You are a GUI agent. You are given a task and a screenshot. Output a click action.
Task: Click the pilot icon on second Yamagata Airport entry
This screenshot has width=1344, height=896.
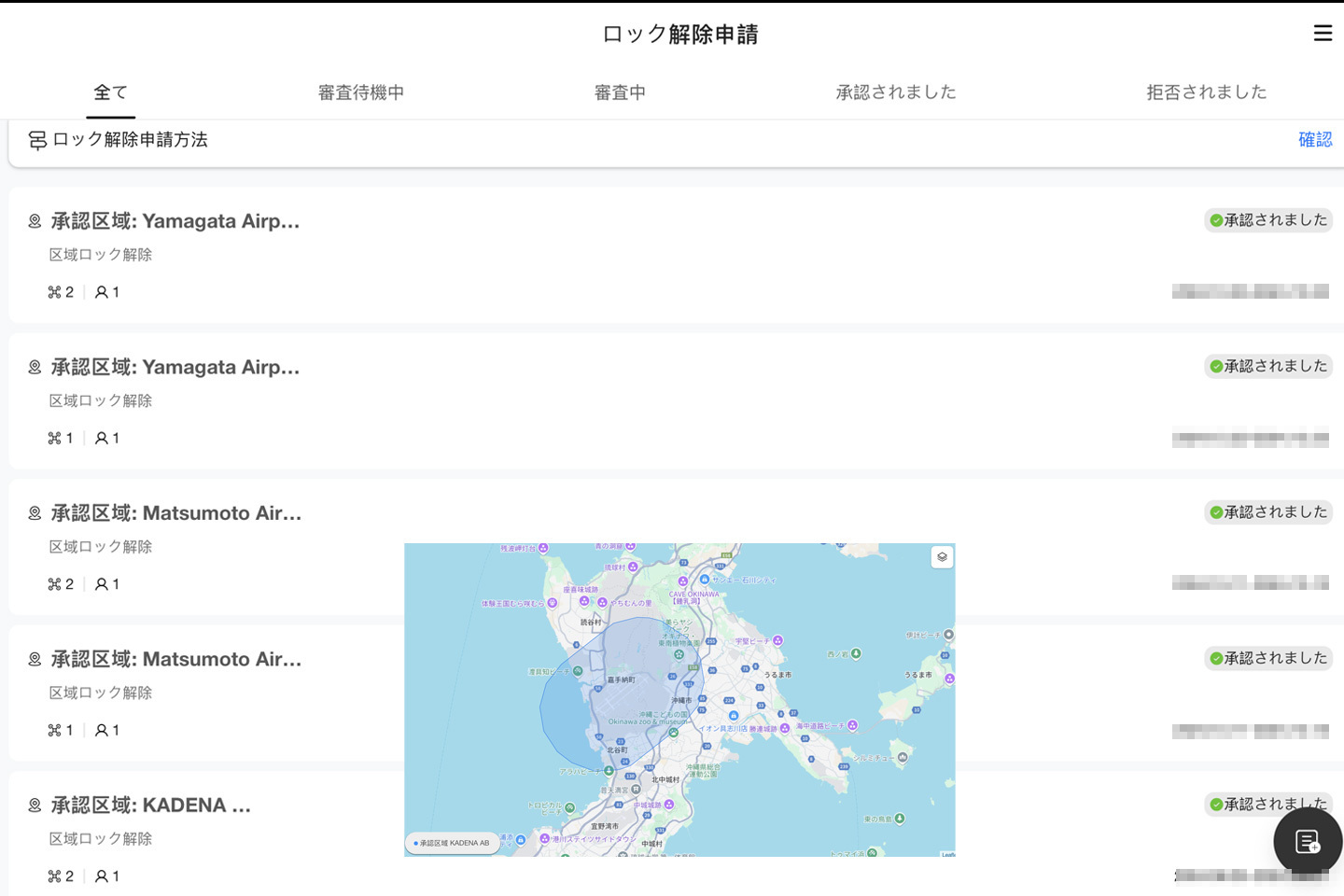[103, 437]
